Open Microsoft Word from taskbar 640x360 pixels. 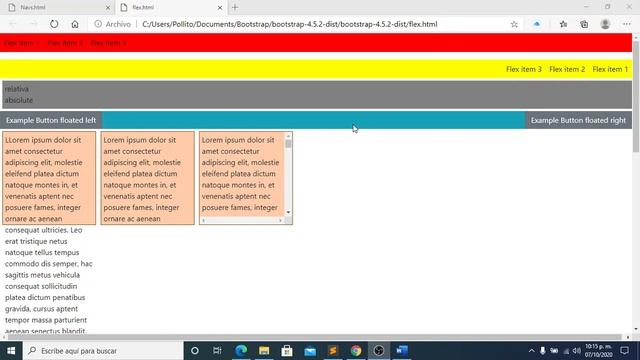[x=402, y=351]
